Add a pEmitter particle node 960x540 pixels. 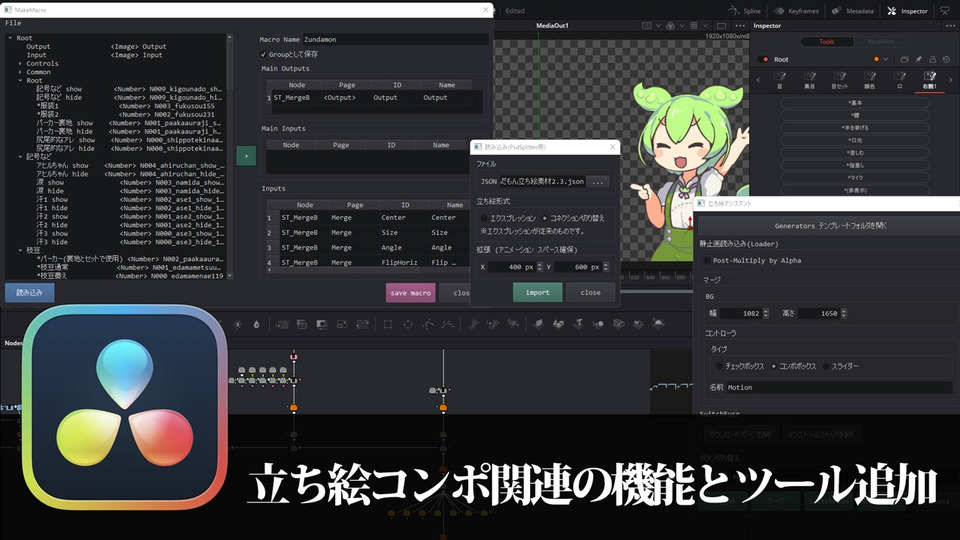[x=473, y=324]
